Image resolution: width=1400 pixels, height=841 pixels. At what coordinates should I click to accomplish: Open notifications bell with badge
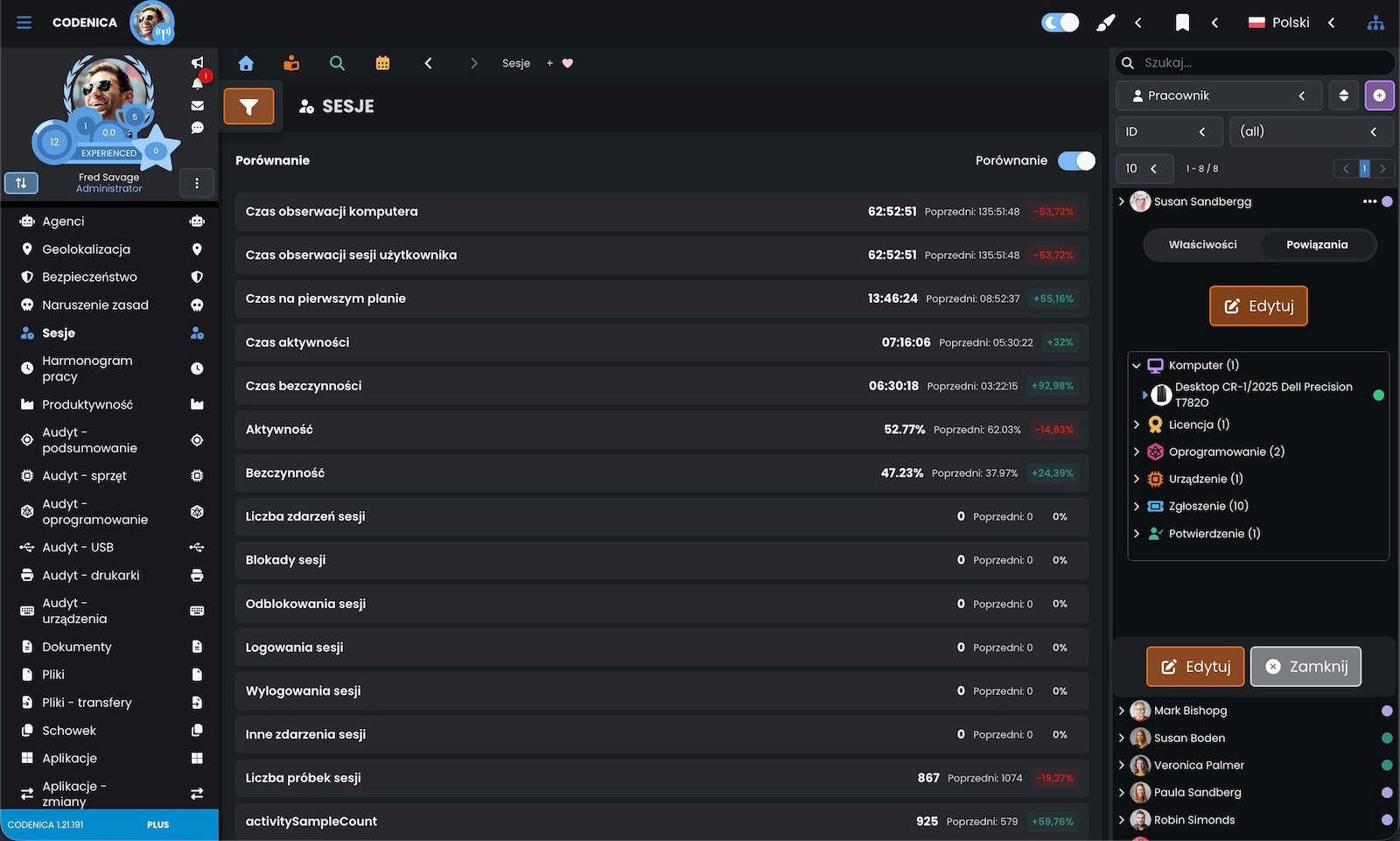pyautogui.click(x=198, y=83)
